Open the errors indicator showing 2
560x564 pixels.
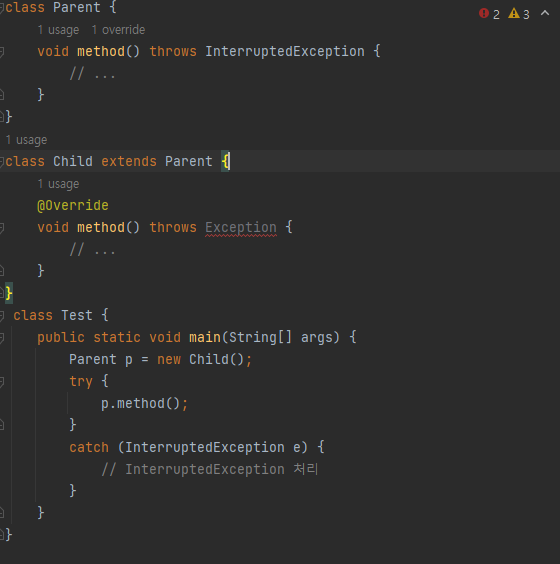[x=489, y=14]
